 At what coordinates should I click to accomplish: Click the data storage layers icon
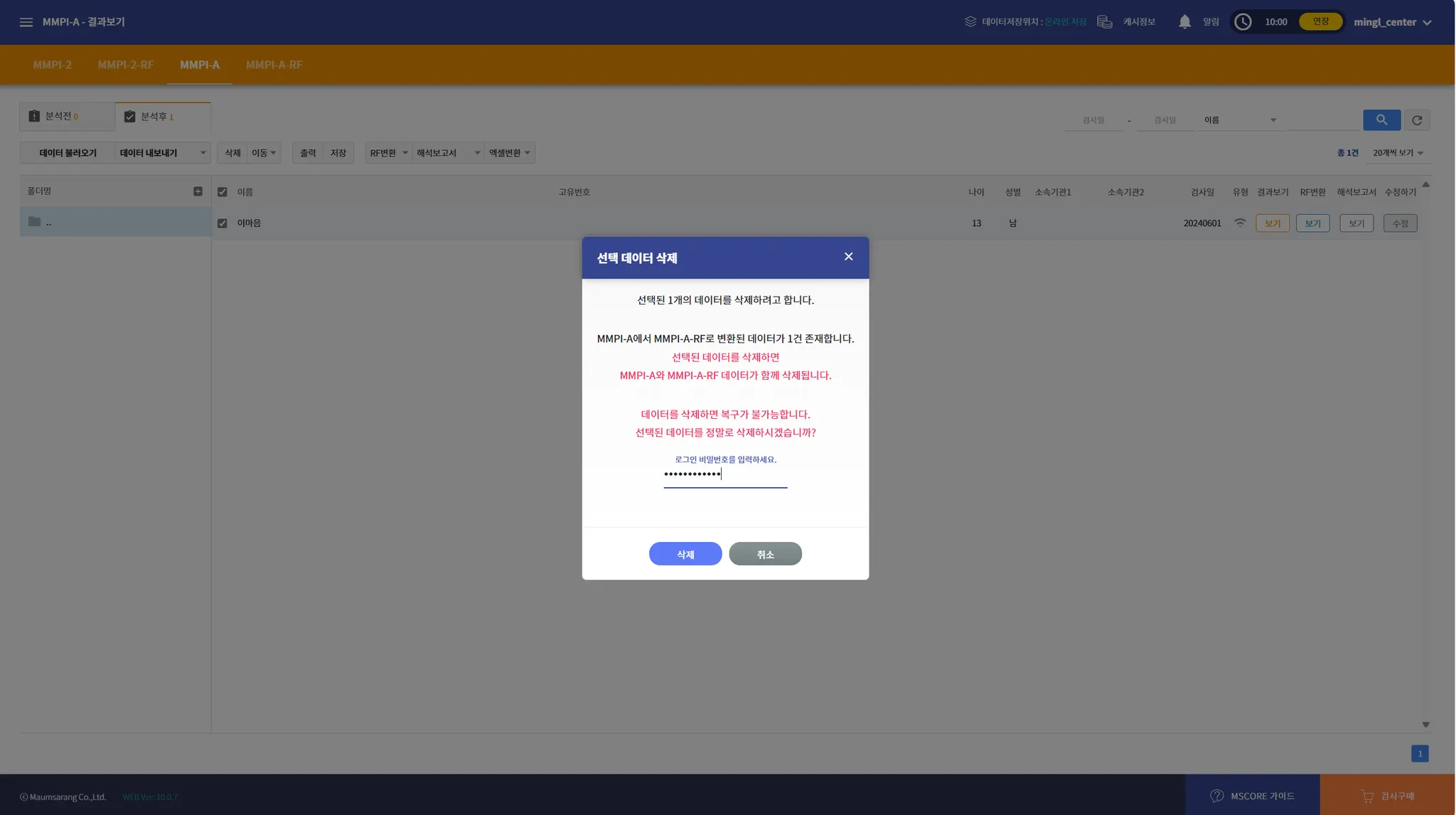click(970, 22)
